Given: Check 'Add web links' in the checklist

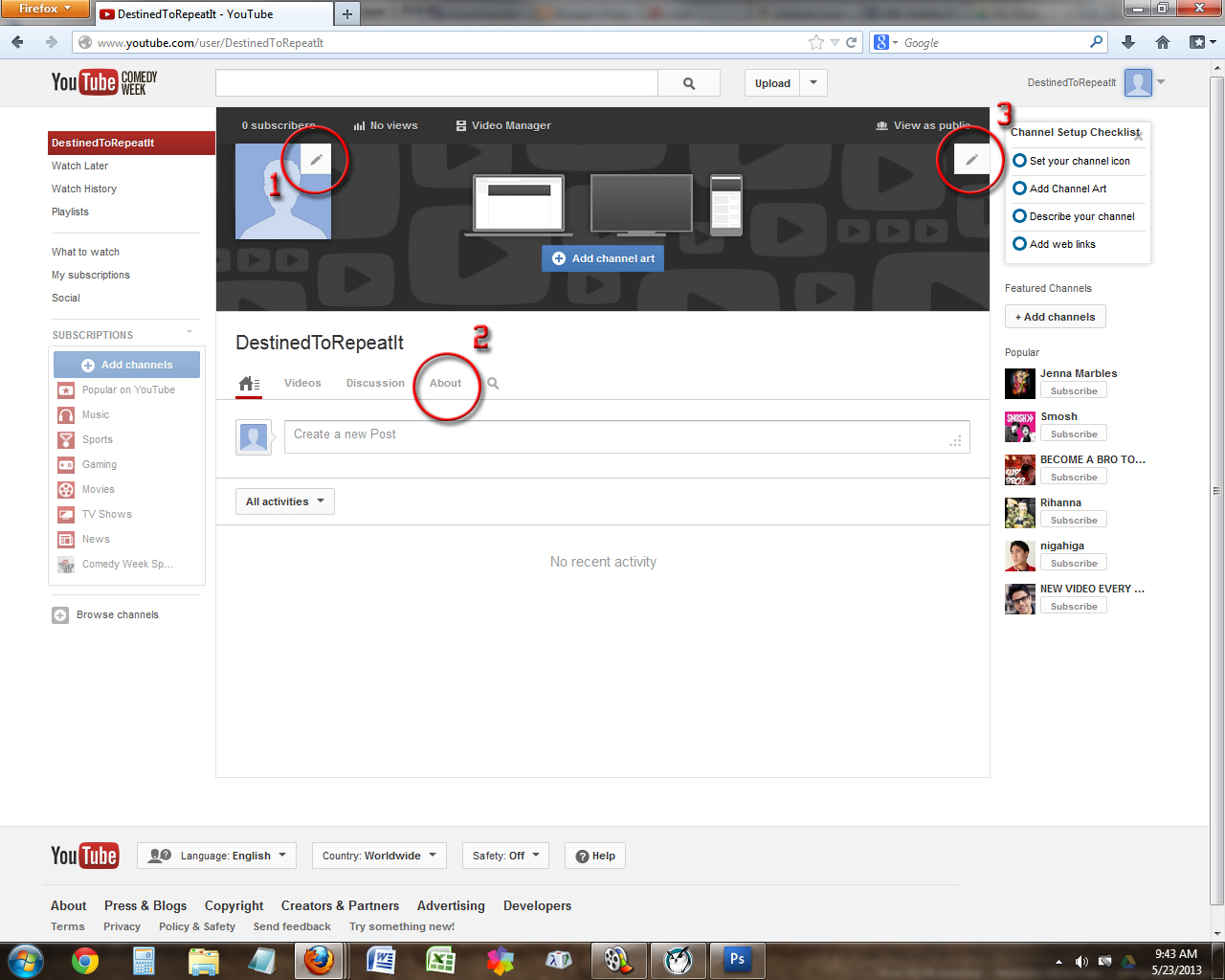Looking at the screenshot, I should click(x=1019, y=244).
